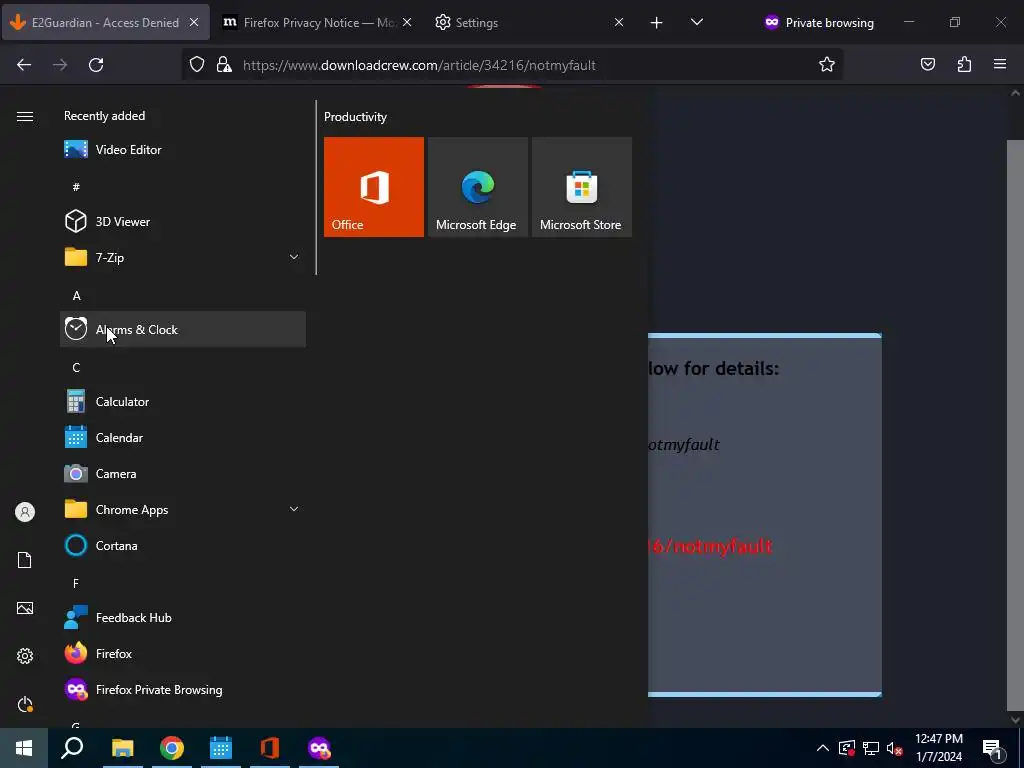Open the Office tile
Viewport: 1024px width, 768px height.
374,187
